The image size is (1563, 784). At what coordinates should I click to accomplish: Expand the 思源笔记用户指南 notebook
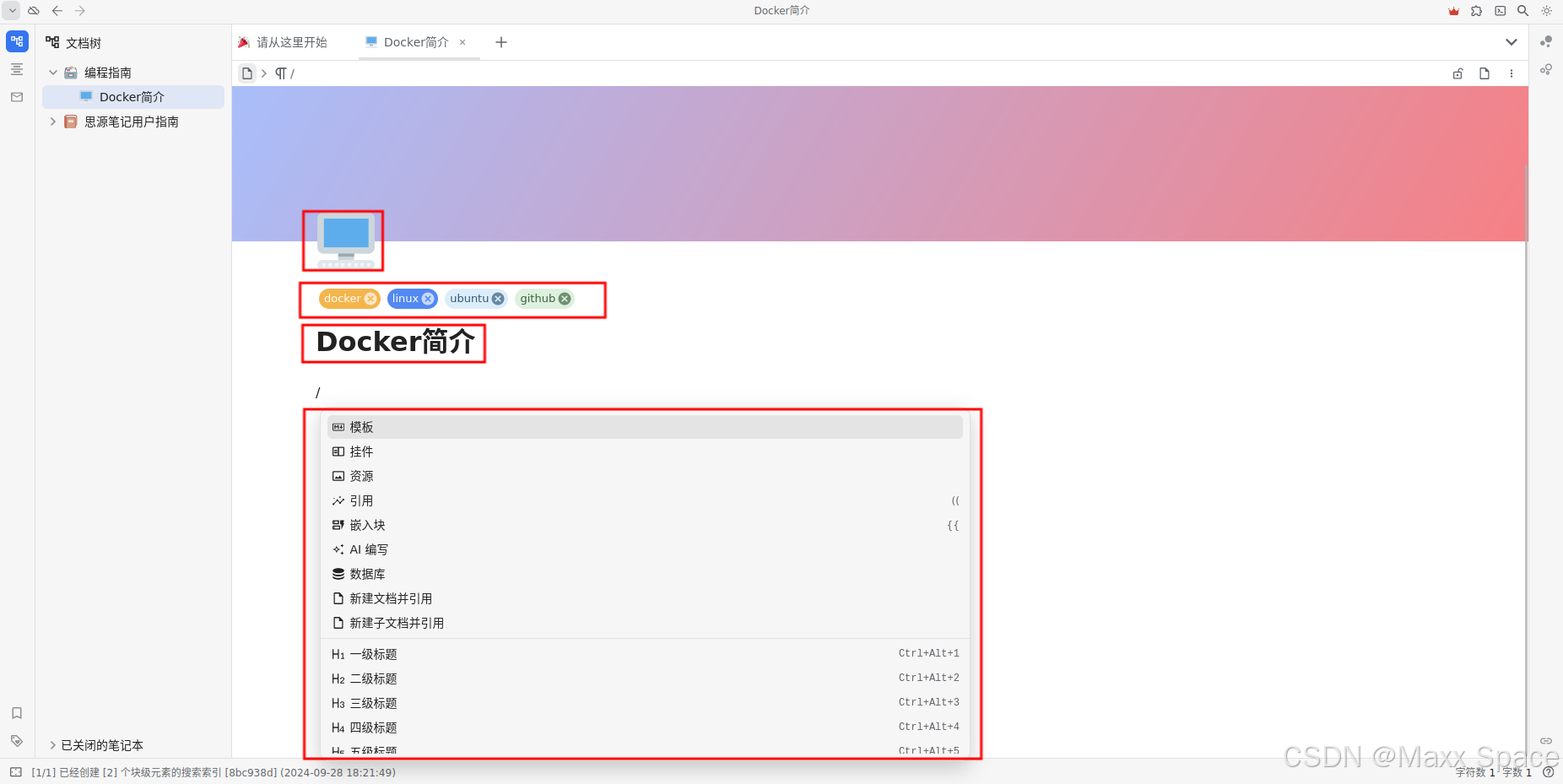(53, 122)
